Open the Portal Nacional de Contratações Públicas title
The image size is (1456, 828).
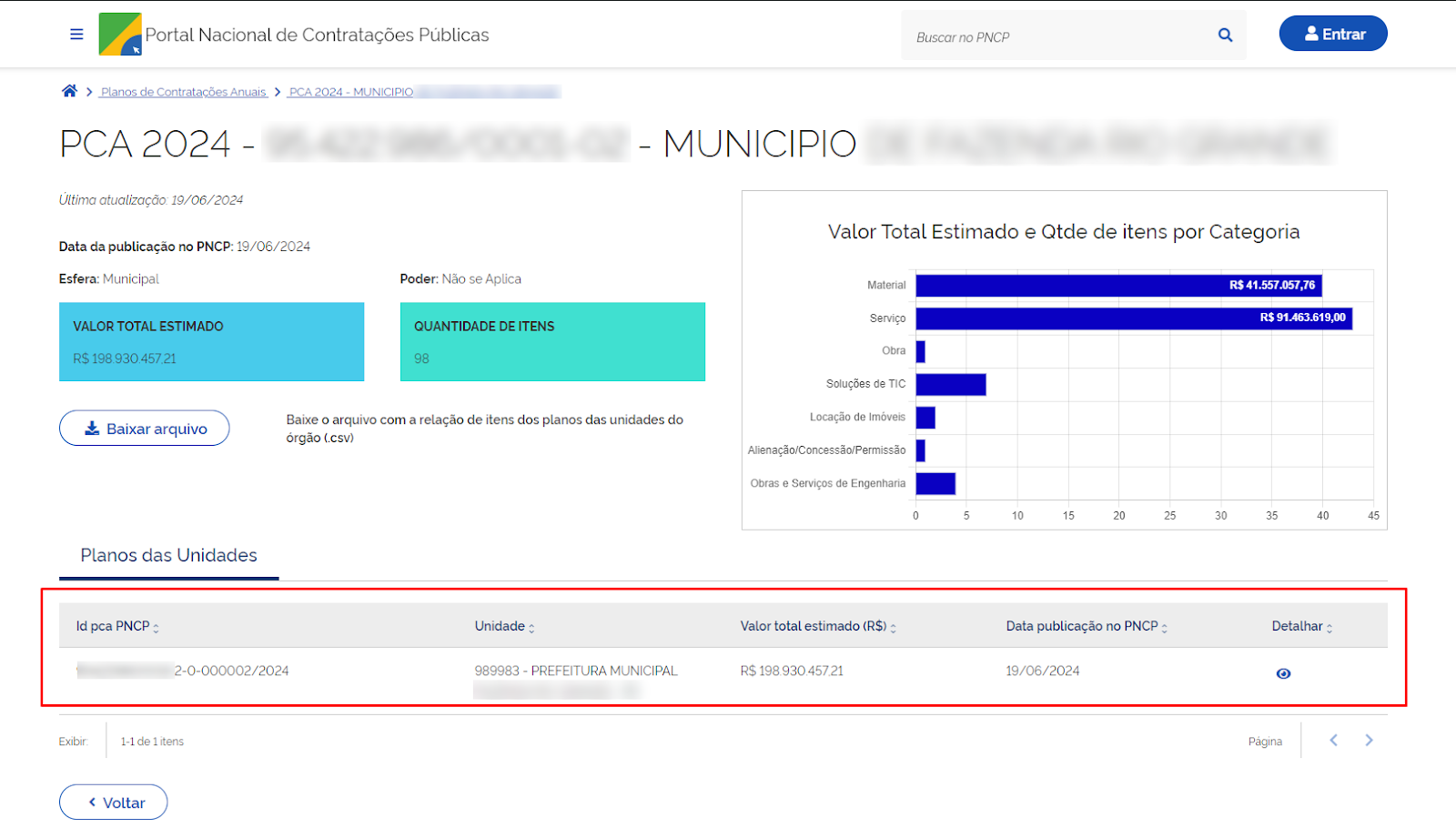(x=317, y=35)
